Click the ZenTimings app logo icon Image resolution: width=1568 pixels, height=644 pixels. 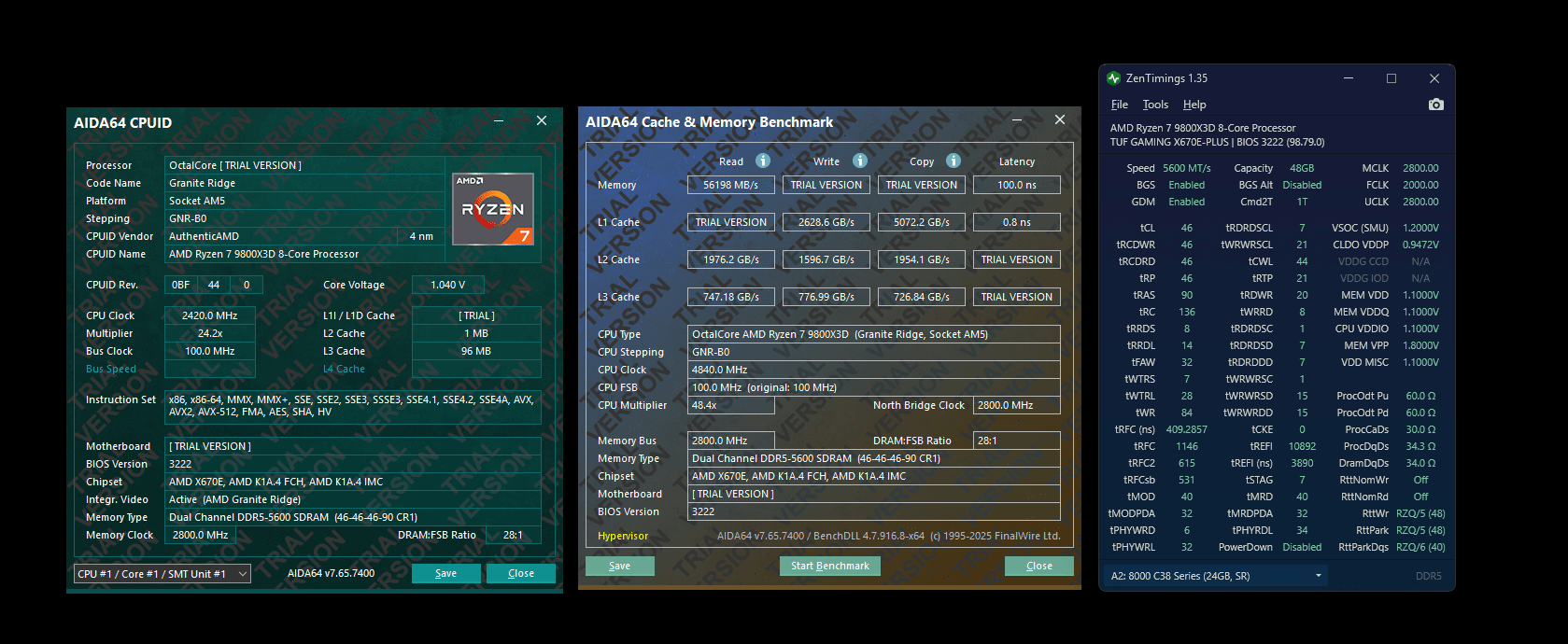point(1113,78)
